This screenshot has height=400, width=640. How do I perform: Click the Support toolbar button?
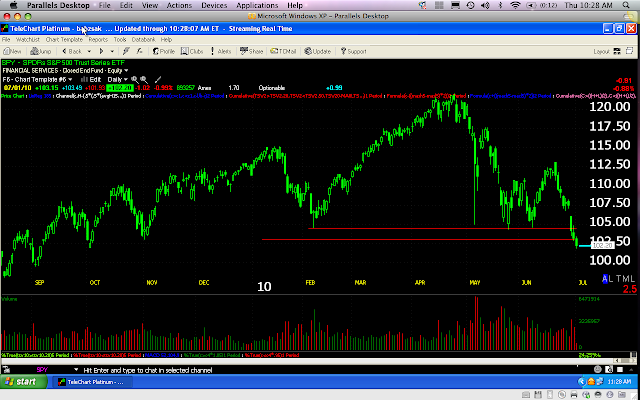pos(353,51)
